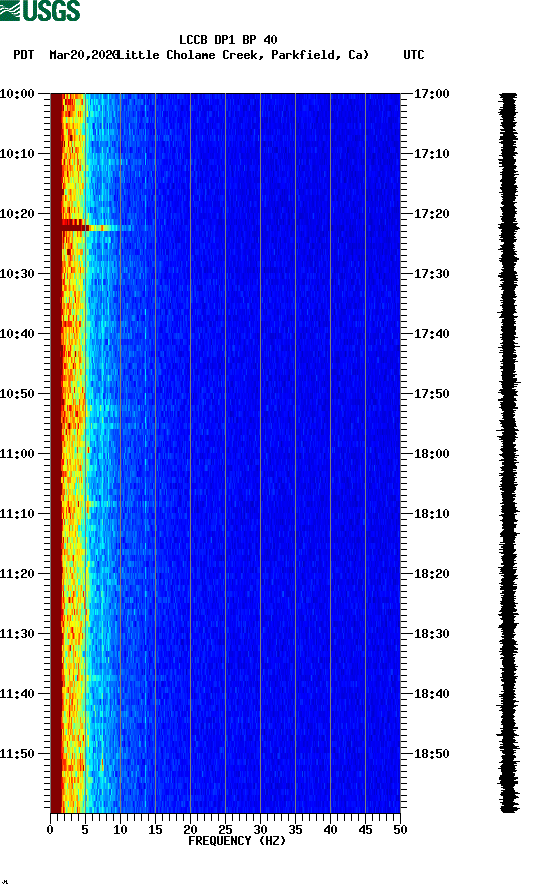Viewport: 552px width, 893px height.
Task: Click the '18:10' UTC time label
Action: click(431, 514)
